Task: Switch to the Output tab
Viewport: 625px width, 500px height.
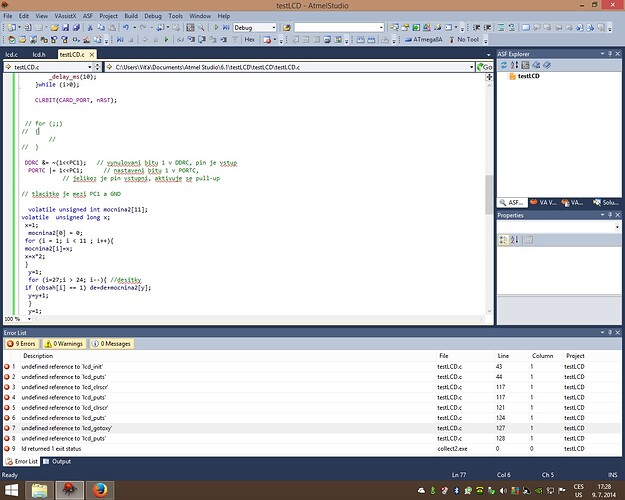Action: (x=57, y=461)
